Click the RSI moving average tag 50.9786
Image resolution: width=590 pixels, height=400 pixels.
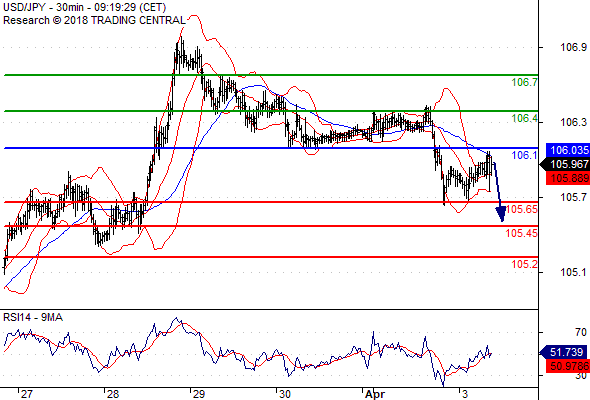pyautogui.click(x=568, y=366)
